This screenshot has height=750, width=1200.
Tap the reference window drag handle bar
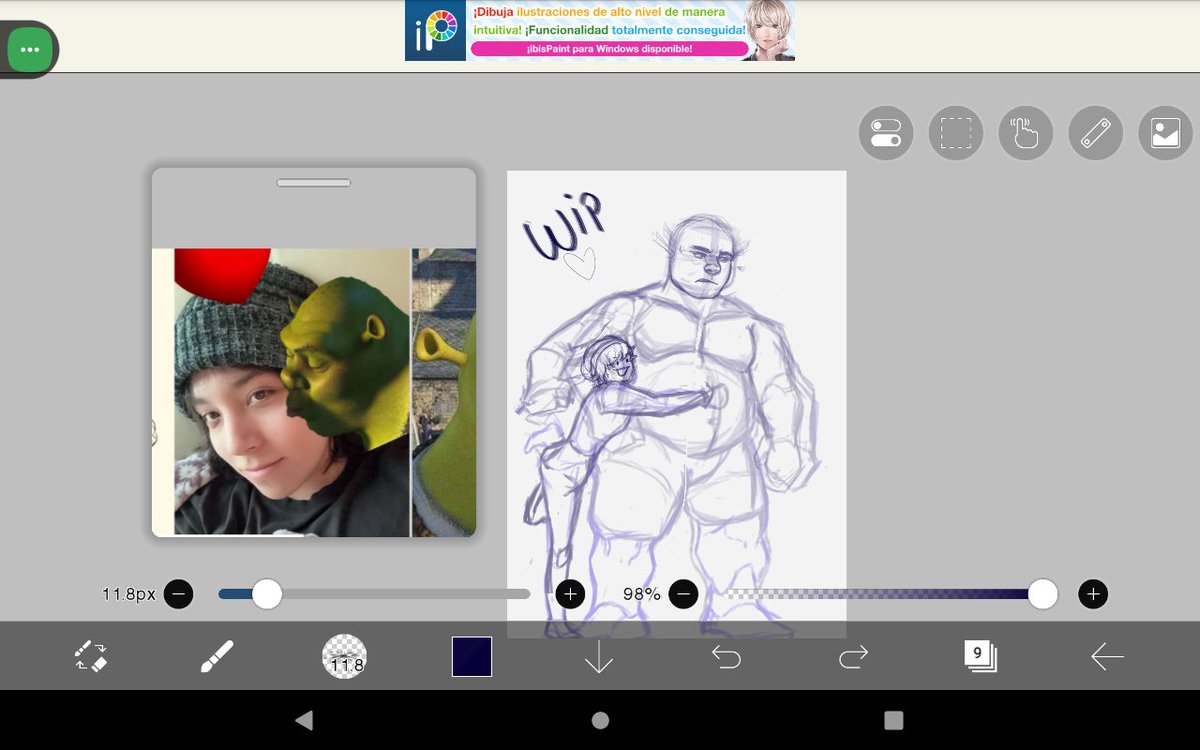(314, 182)
